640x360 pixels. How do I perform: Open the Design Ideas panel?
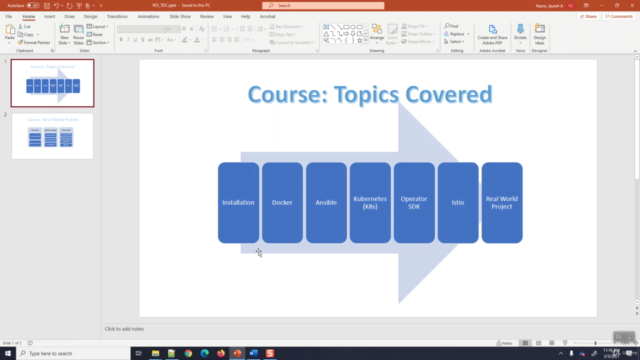click(540, 34)
